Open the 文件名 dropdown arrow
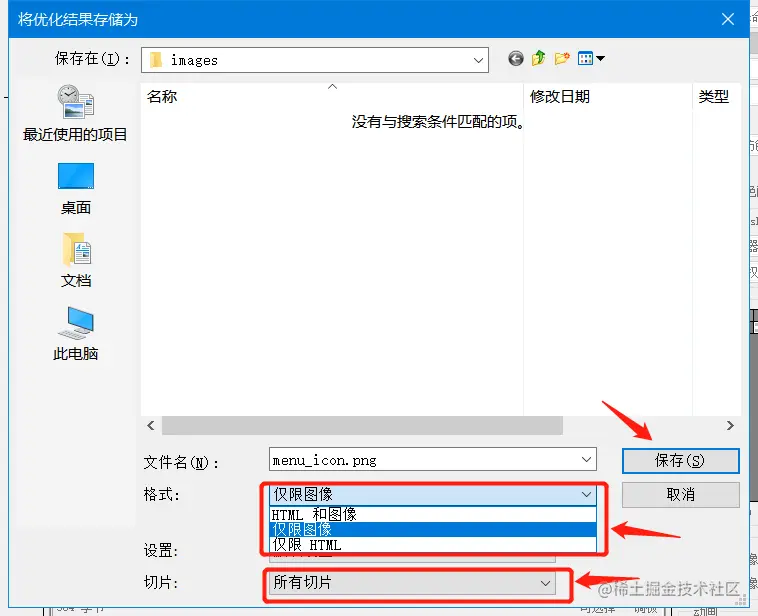This screenshot has width=758, height=616. pos(586,459)
